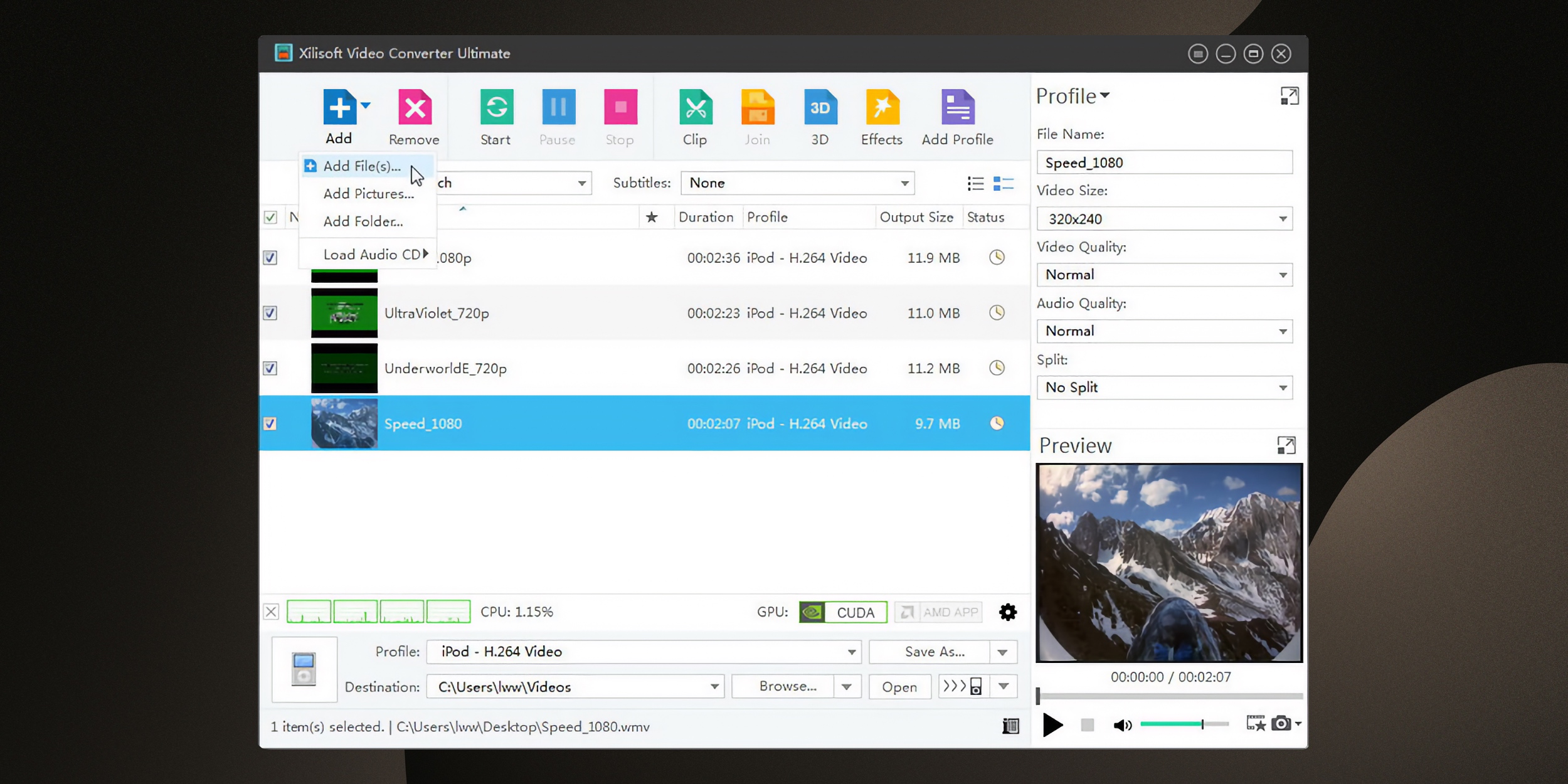The image size is (1568, 784).
Task: Toggle AMD APP GPU acceleration
Action: click(938, 612)
